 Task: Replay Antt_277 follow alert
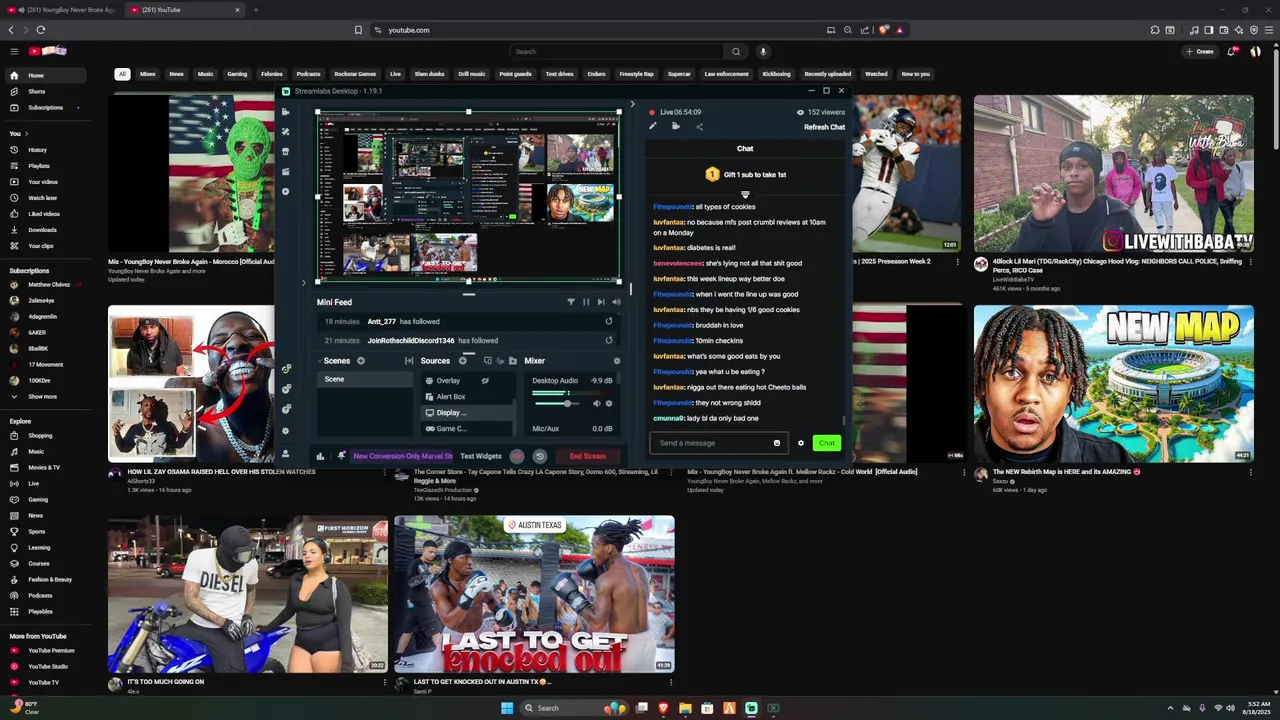[x=608, y=322]
